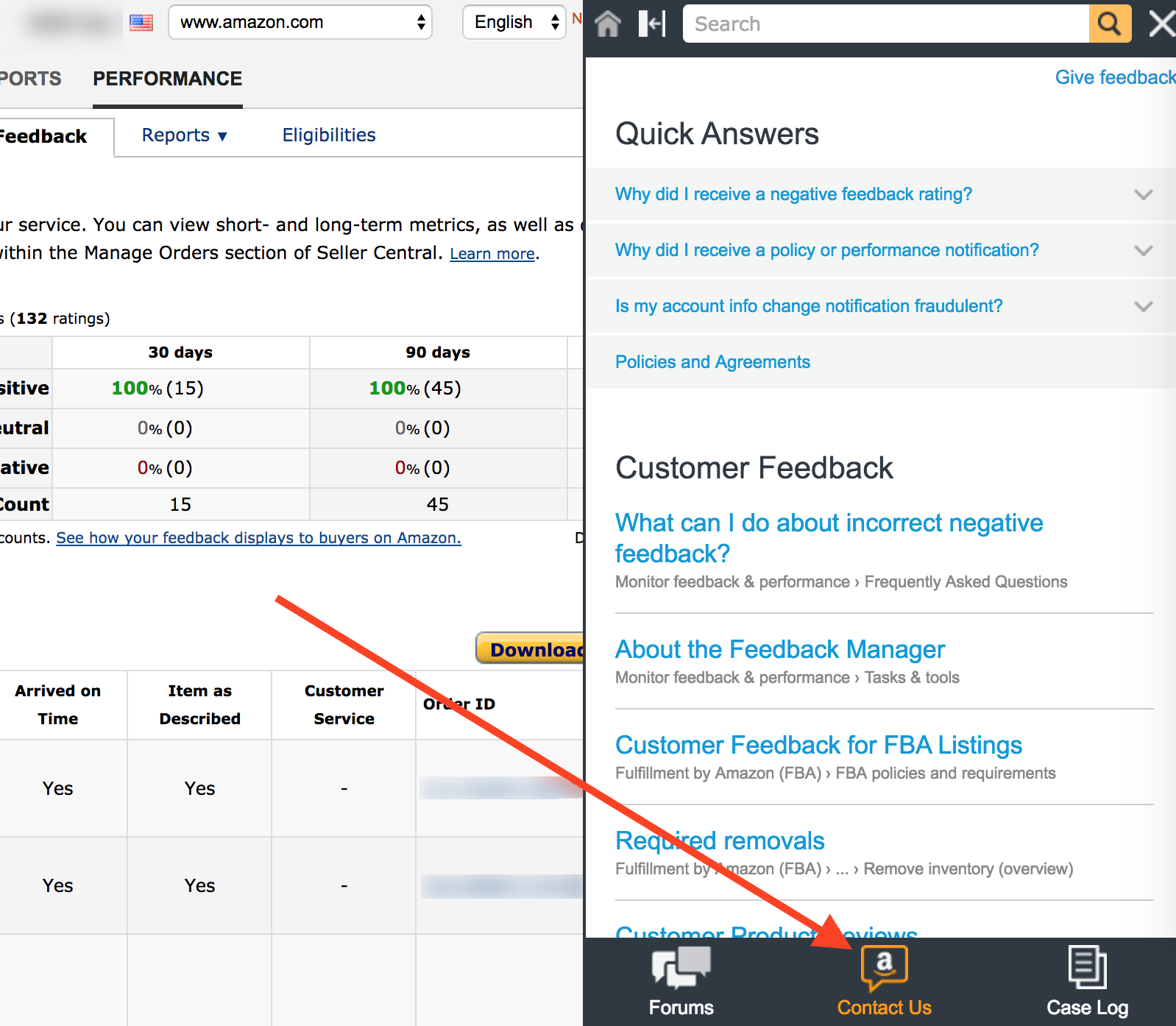Open the Required removals article
Screen dimensions: 1176x1026
pyautogui.click(x=720, y=841)
